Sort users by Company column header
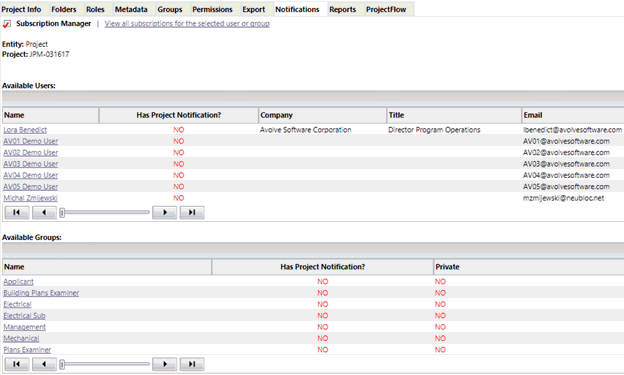Viewport: 624px width, 375px height. (322, 115)
